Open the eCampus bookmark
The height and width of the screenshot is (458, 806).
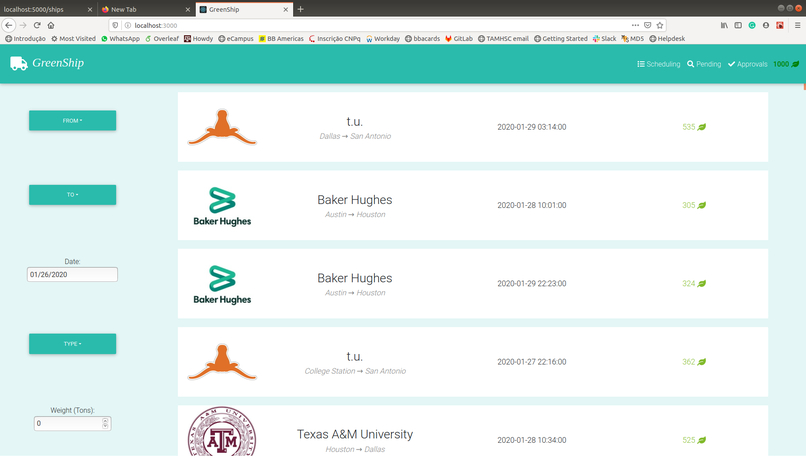236,39
